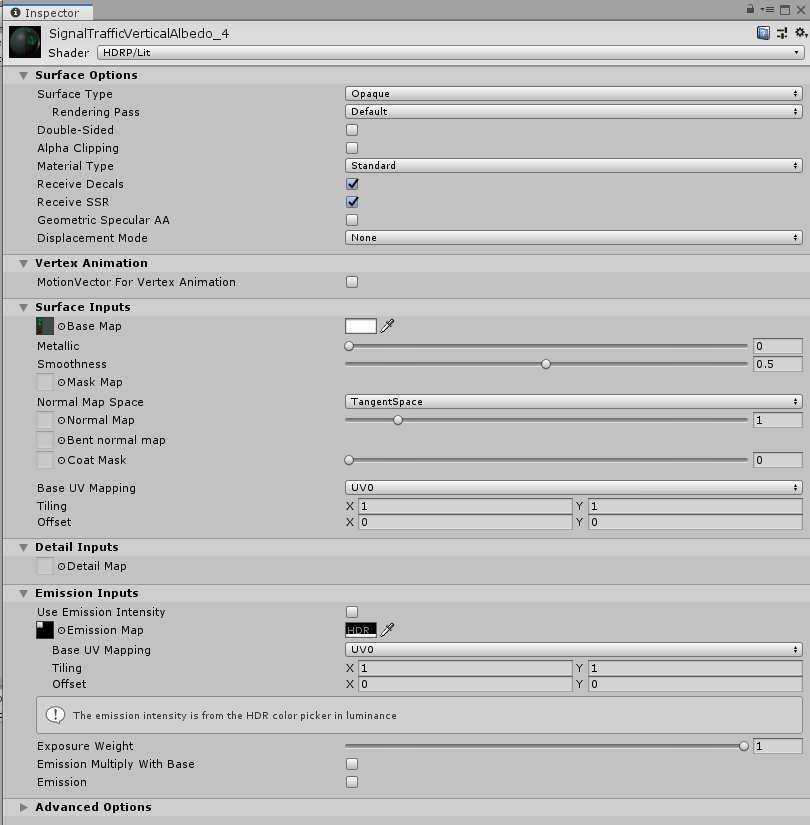
Task: Adjust the Exposure Weight slider
Action: tap(546, 746)
